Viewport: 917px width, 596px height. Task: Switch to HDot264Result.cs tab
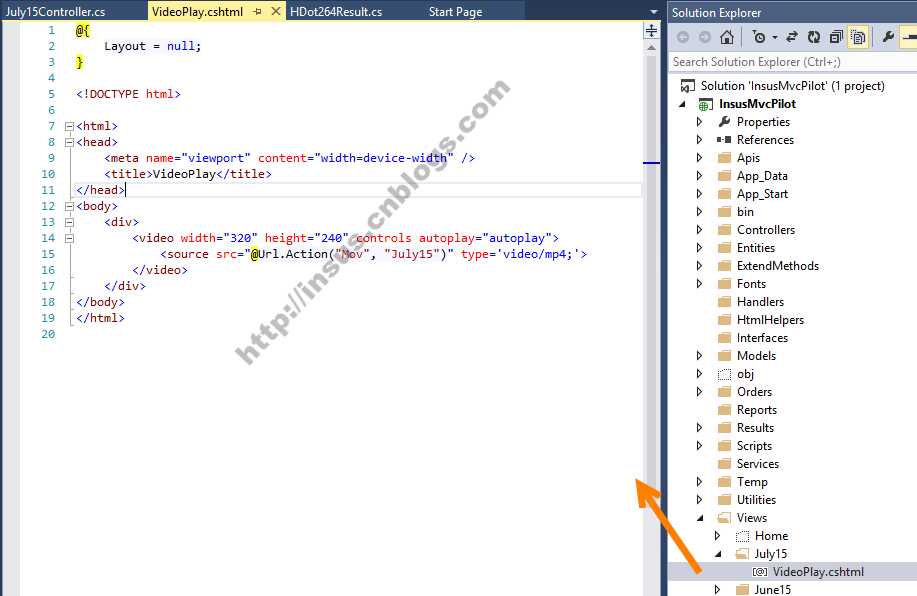pos(336,12)
